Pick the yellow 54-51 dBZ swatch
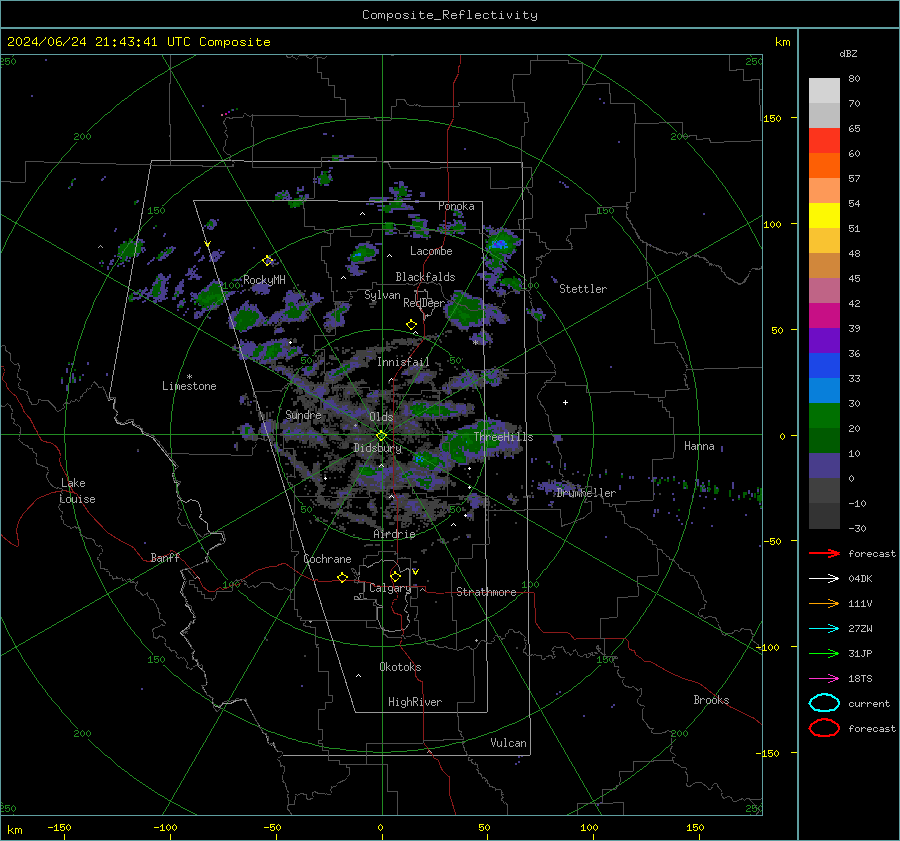 pyautogui.click(x=824, y=216)
